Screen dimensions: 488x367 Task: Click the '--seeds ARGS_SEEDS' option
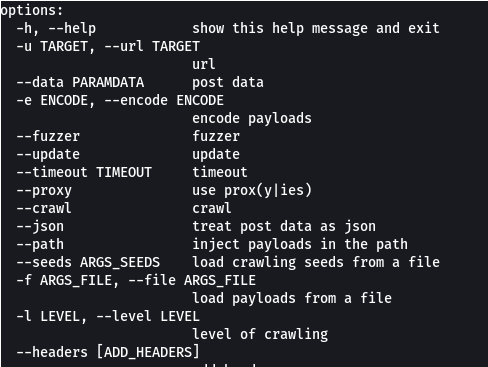(88, 262)
